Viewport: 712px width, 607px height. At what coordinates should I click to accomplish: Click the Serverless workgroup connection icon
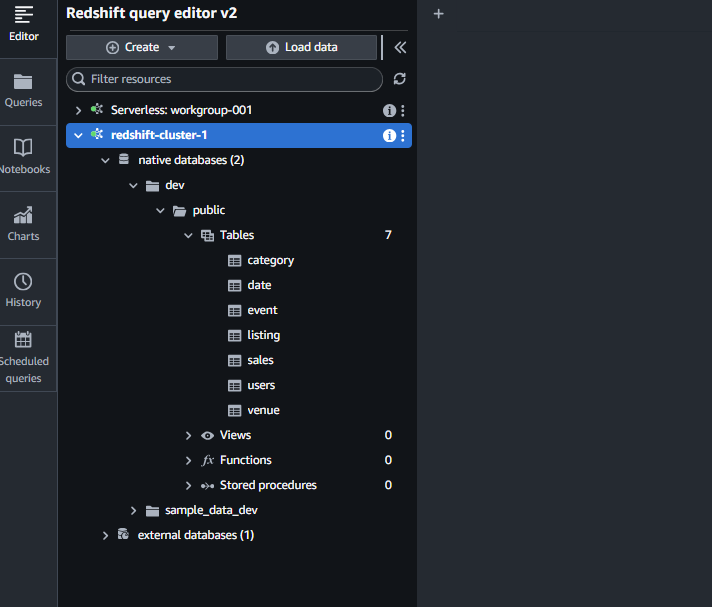click(x=97, y=109)
